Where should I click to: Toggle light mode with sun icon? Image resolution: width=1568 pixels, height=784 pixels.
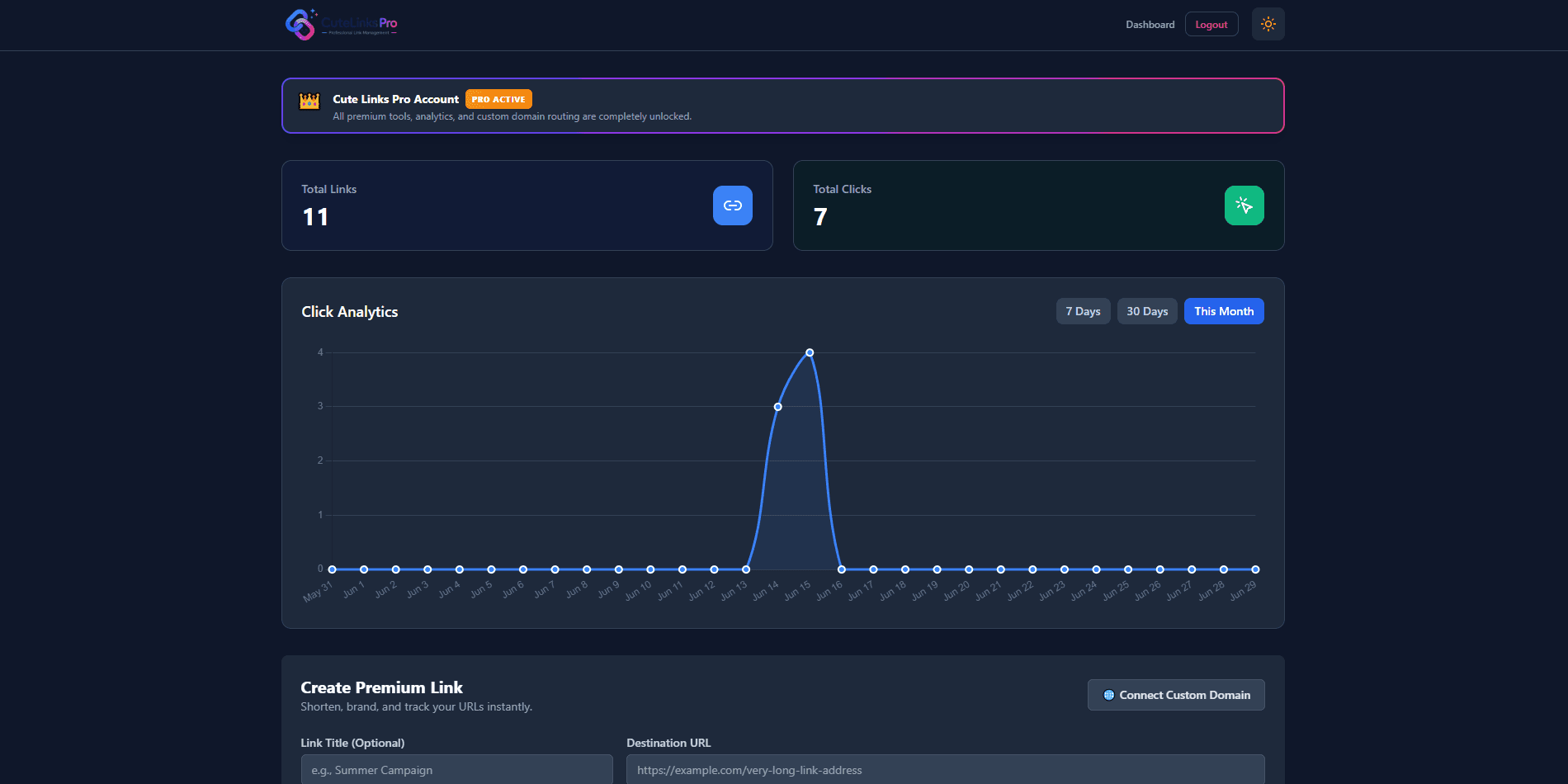pyautogui.click(x=1268, y=24)
